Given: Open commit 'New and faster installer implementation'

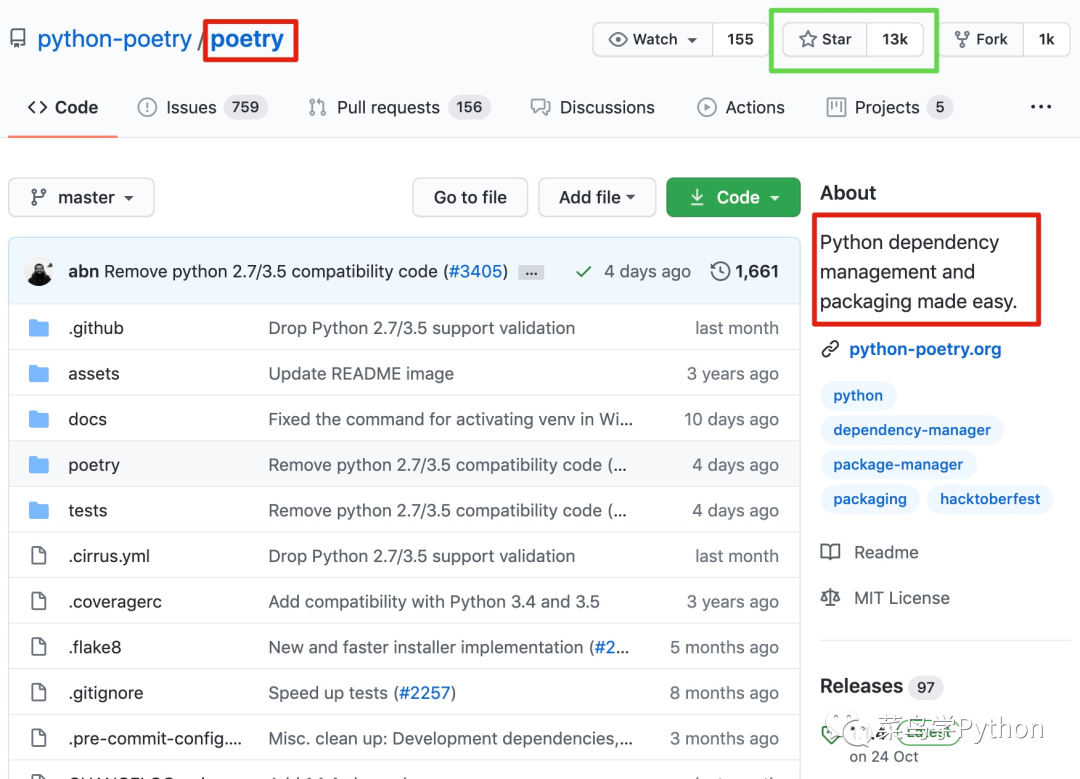Looking at the screenshot, I should pos(426,647).
